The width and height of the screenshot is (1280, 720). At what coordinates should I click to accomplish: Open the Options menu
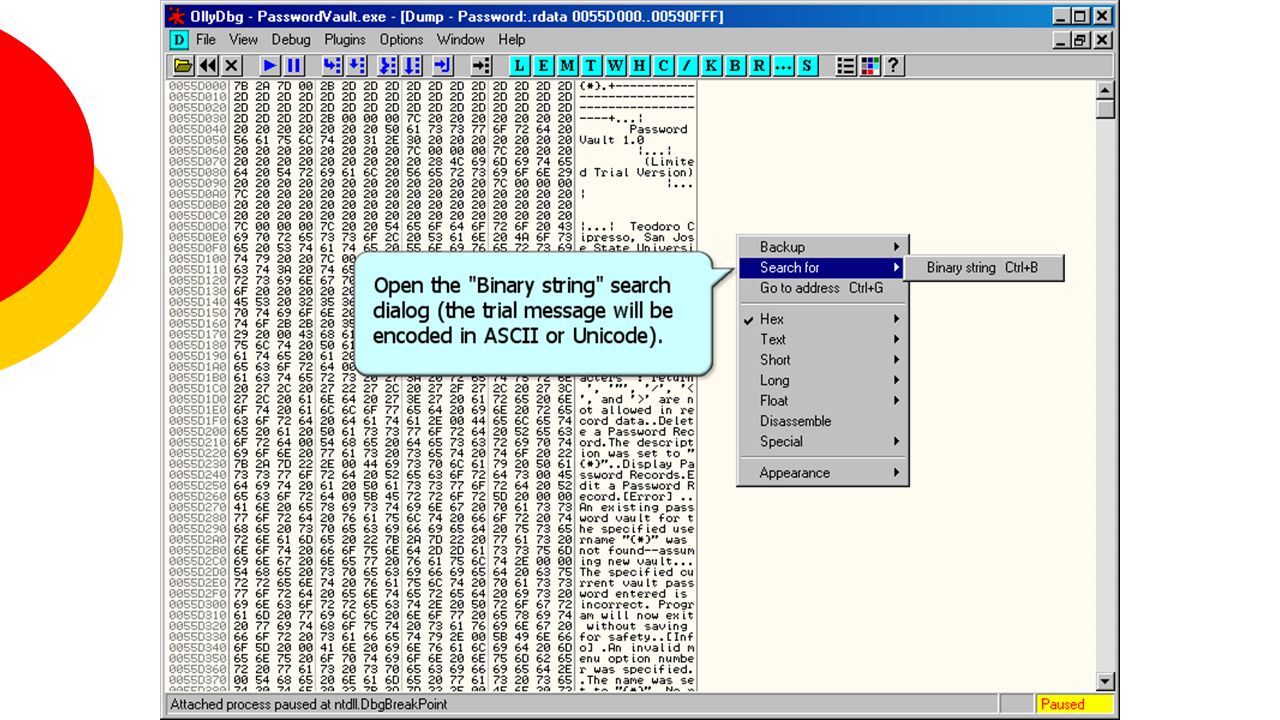401,40
